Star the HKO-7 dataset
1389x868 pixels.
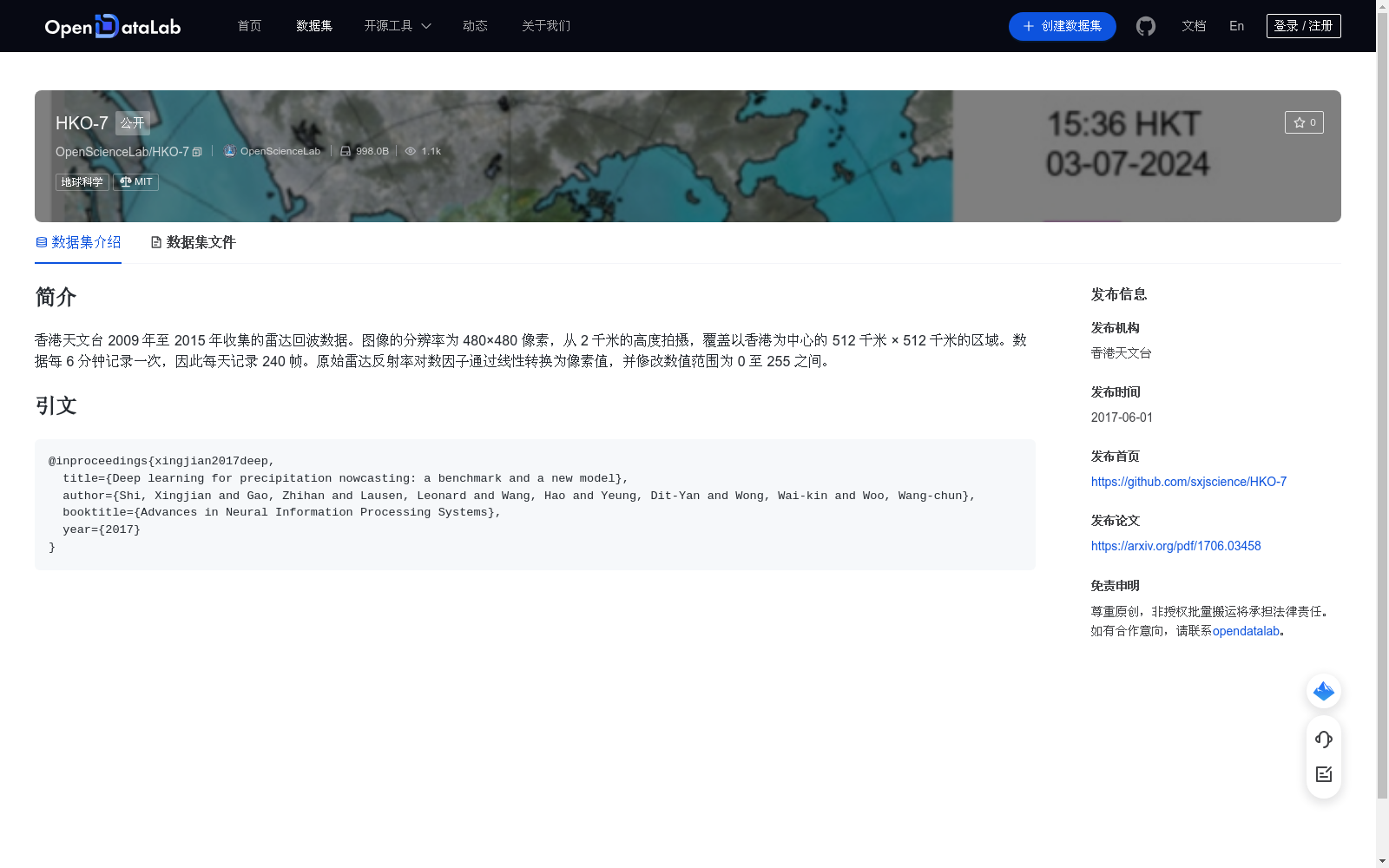click(1304, 122)
